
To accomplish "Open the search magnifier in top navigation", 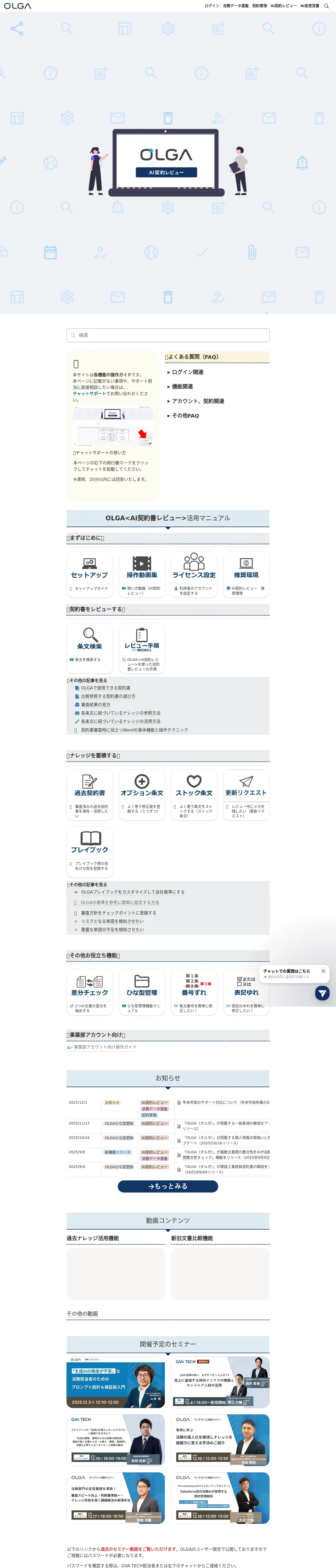I will 326,6.
